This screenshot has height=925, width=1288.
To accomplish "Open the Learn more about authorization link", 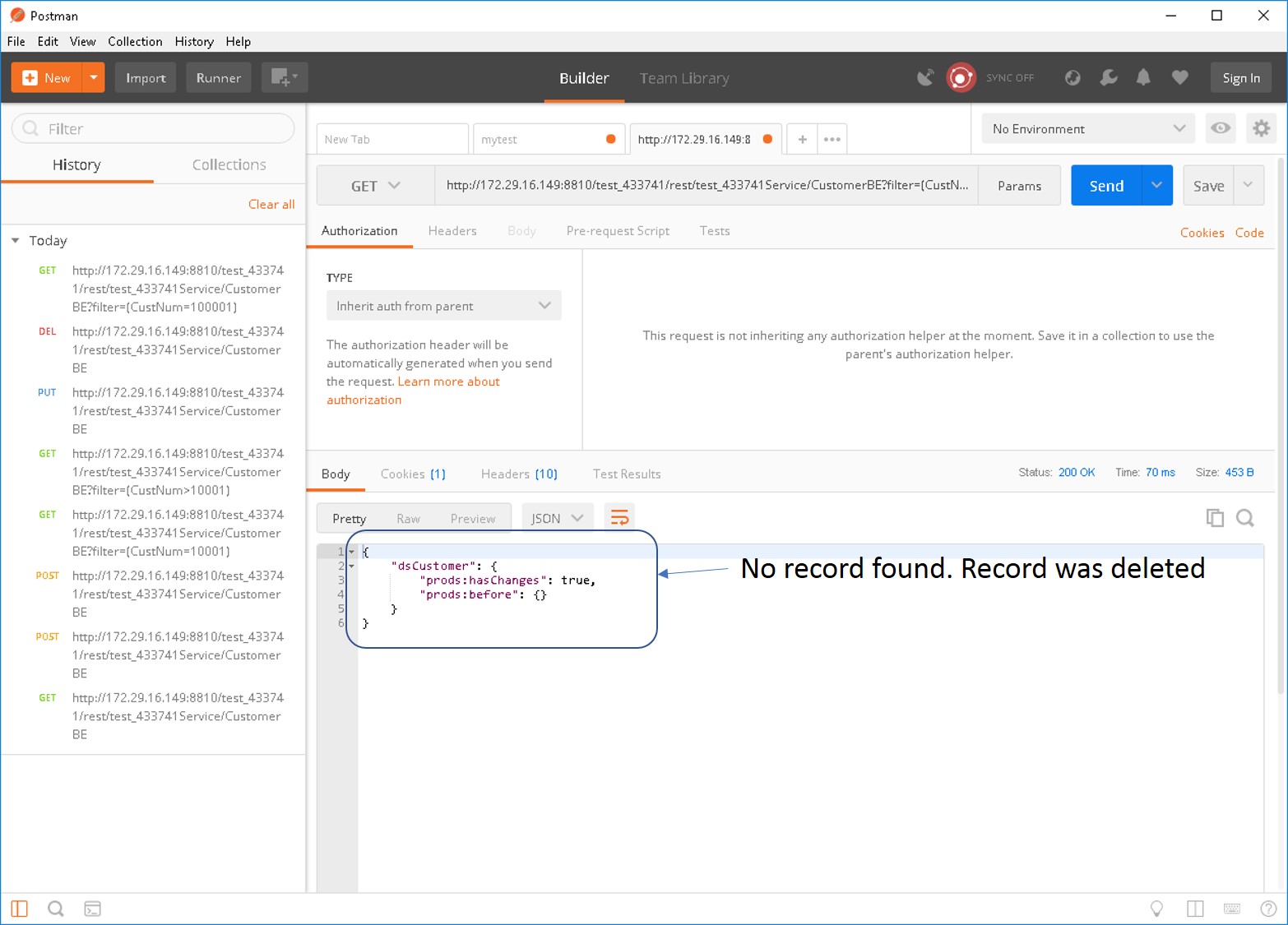I will tap(448, 382).
